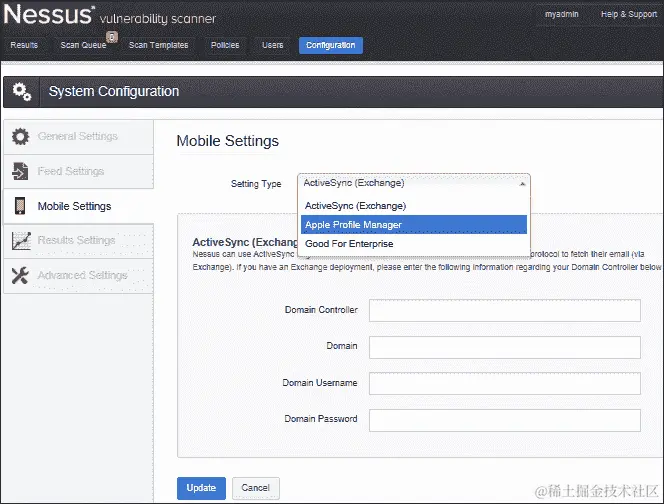Click the Setting Type combo box field
The width and height of the screenshot is (664, 504).
click(414, 183)
